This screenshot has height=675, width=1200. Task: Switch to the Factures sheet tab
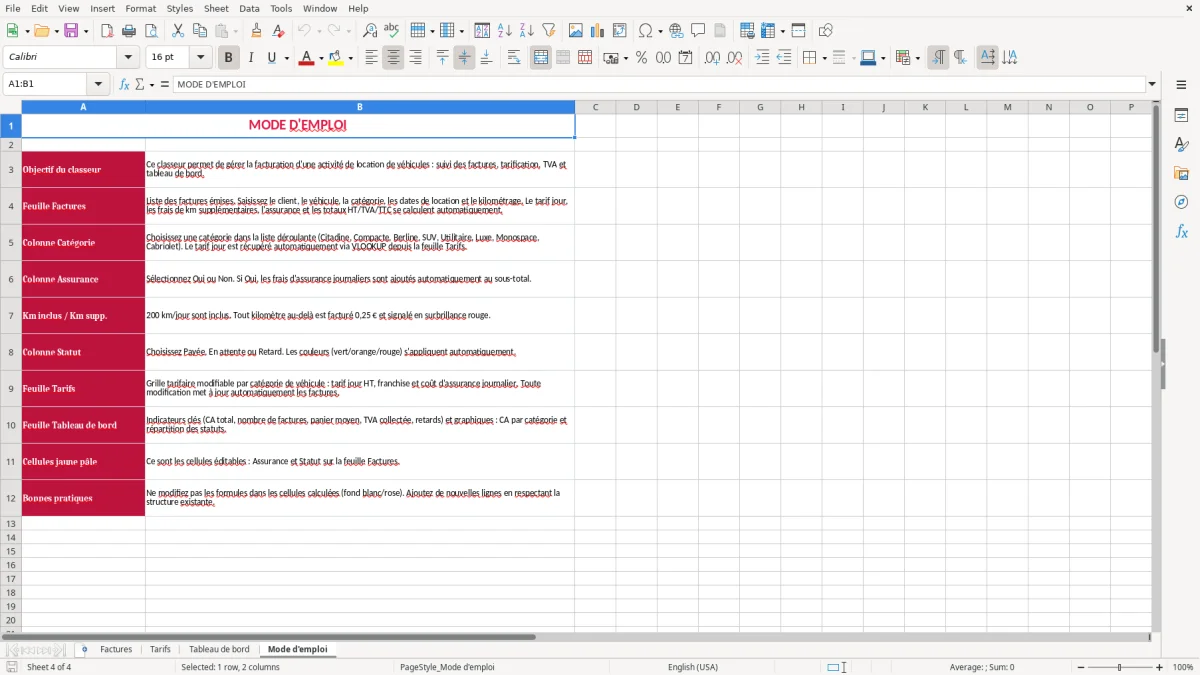[116, 649]
